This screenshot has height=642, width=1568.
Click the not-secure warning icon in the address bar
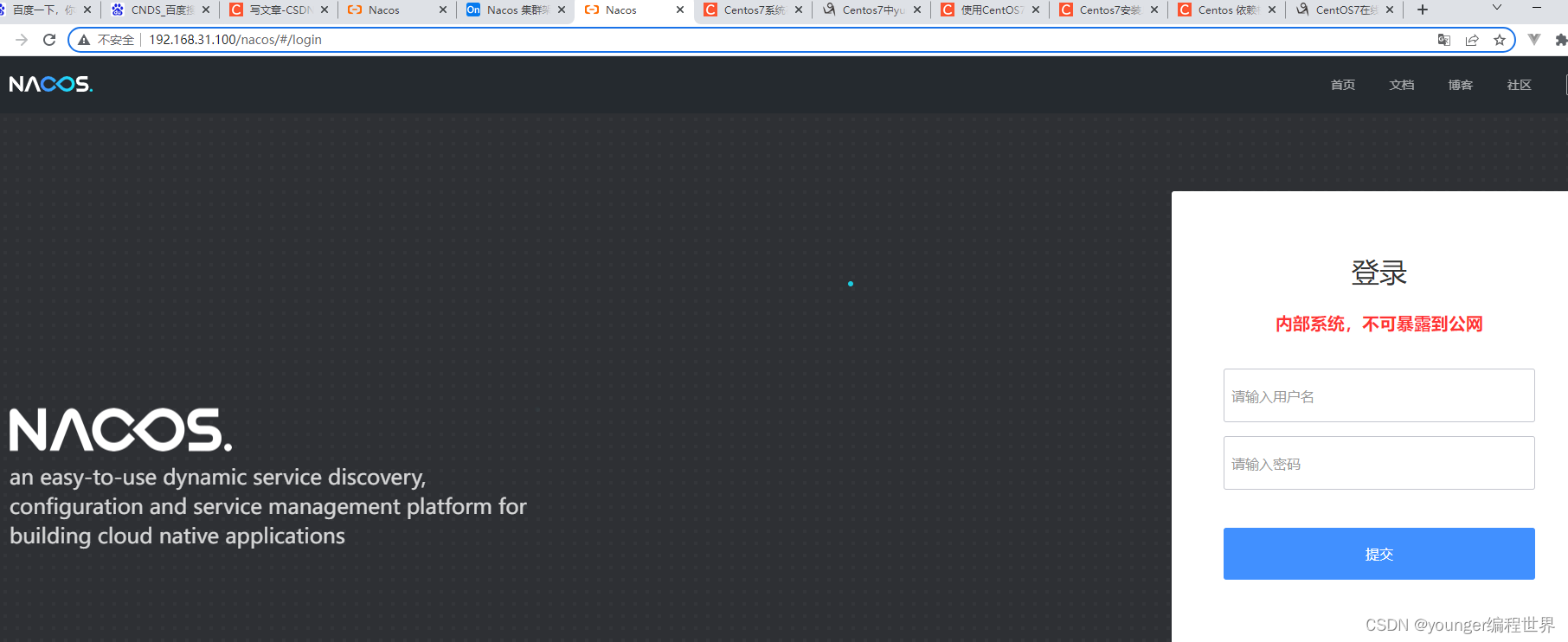click(x=84, y=40)
